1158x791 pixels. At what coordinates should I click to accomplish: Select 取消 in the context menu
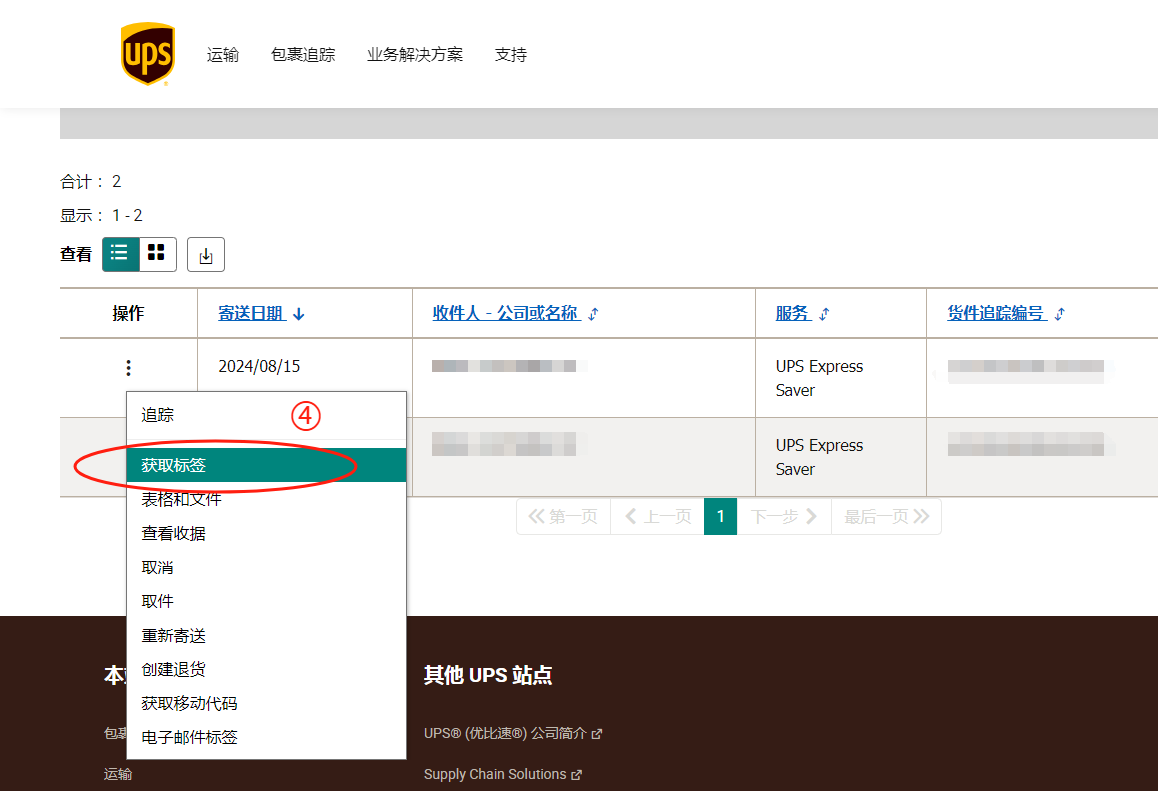pos(267,567)
